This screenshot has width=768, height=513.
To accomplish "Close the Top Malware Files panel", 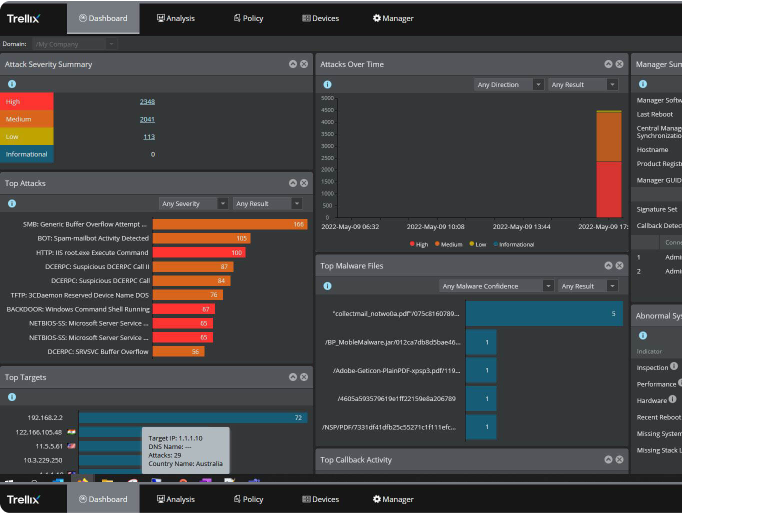I will click(620, 265).
